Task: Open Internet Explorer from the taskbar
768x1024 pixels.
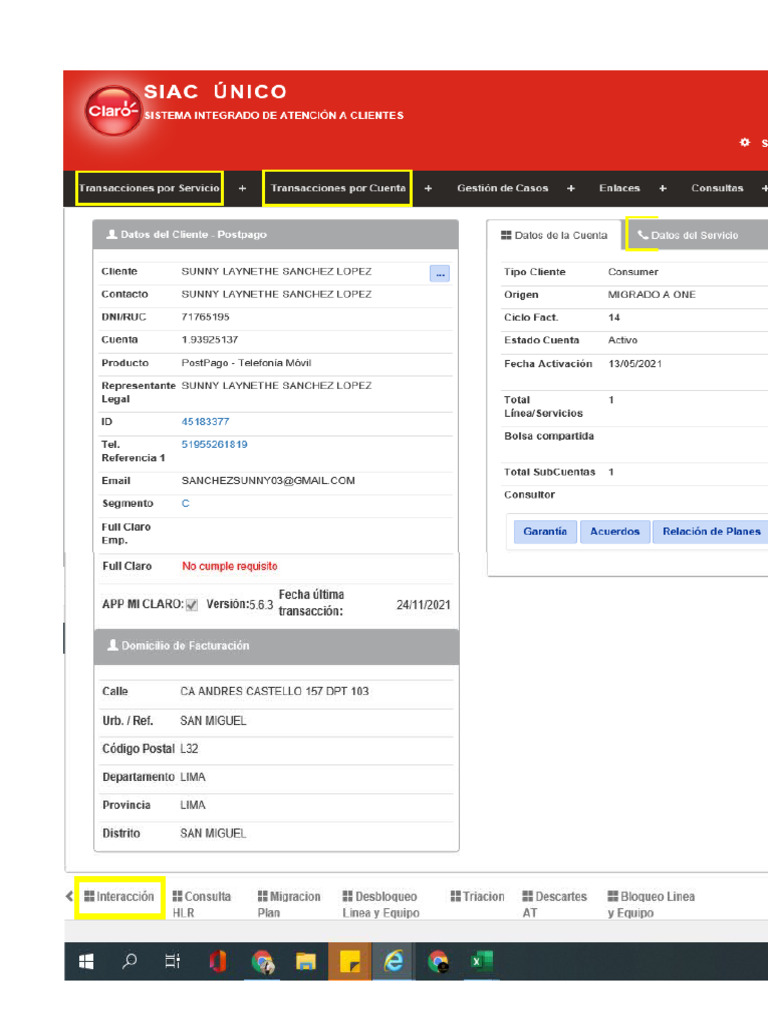Action: (394, 962)
